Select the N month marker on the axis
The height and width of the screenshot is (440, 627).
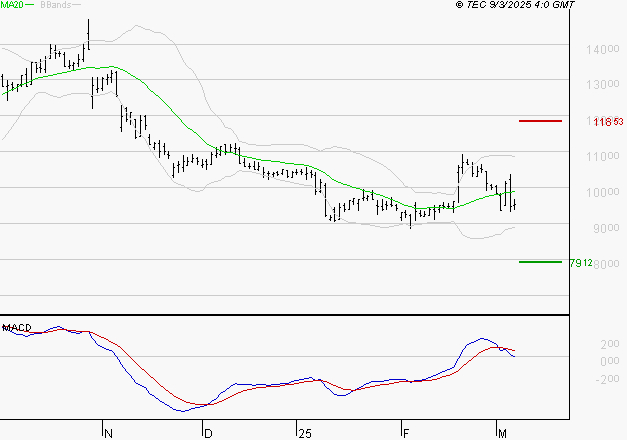click(x=108, y=433)
